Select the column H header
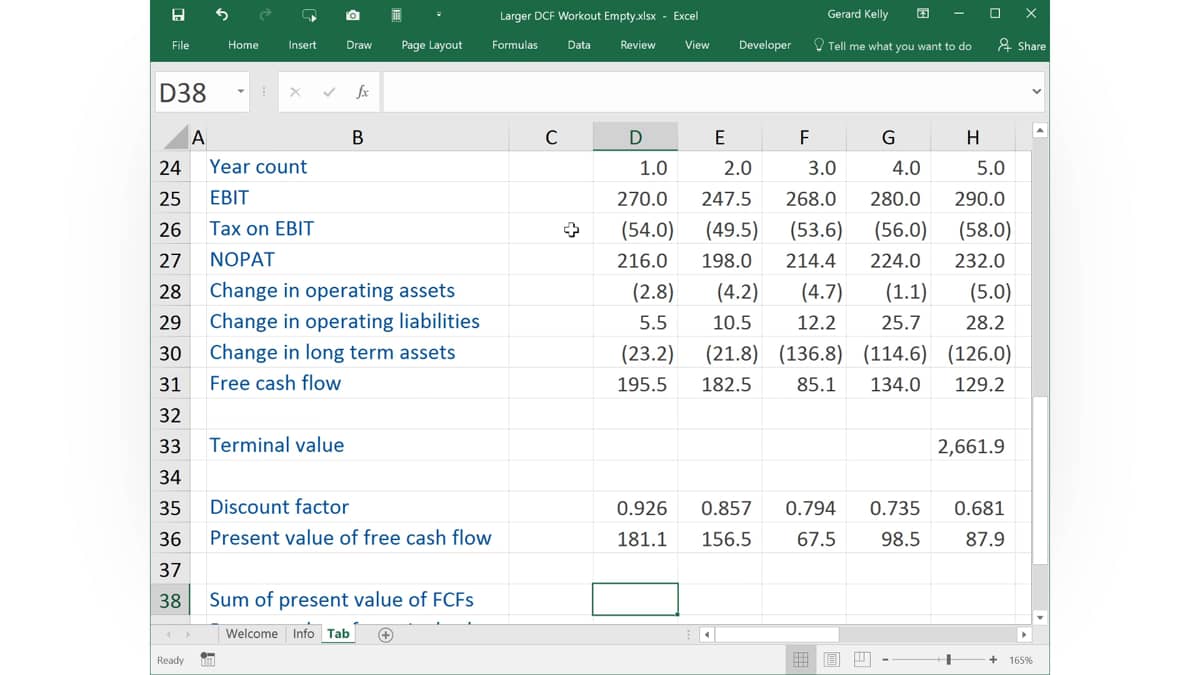Screen dimensions: 1200x675 pyautogui.click(x=972, y=138)
